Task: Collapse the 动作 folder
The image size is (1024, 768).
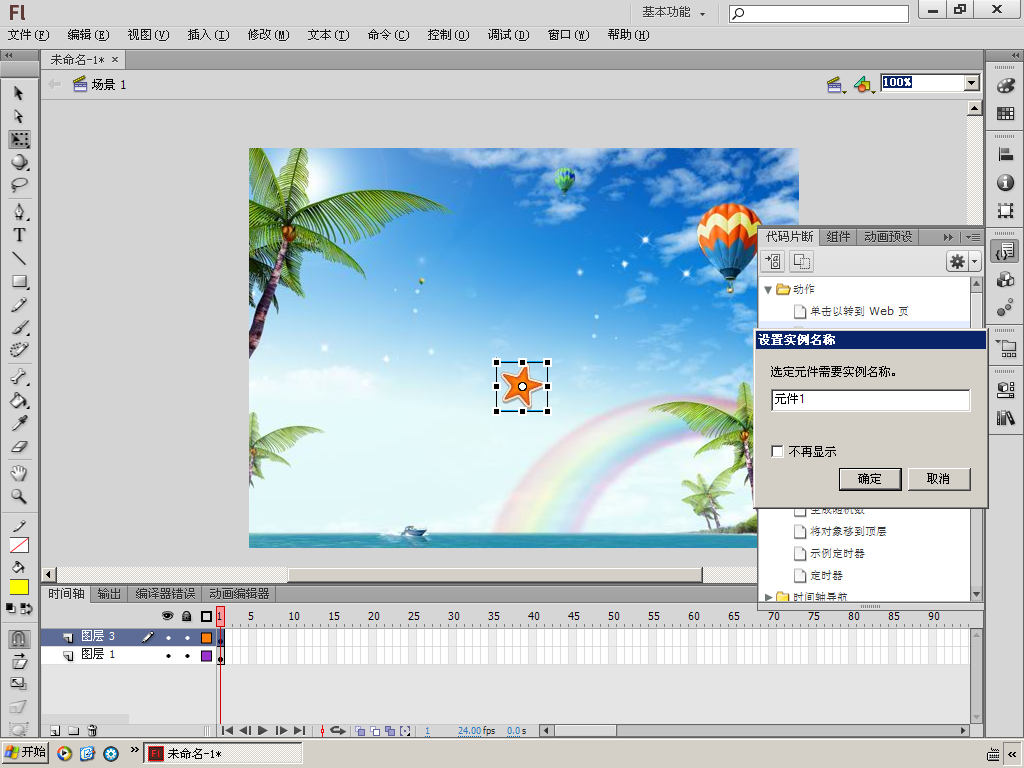Action: coord(768,289)
